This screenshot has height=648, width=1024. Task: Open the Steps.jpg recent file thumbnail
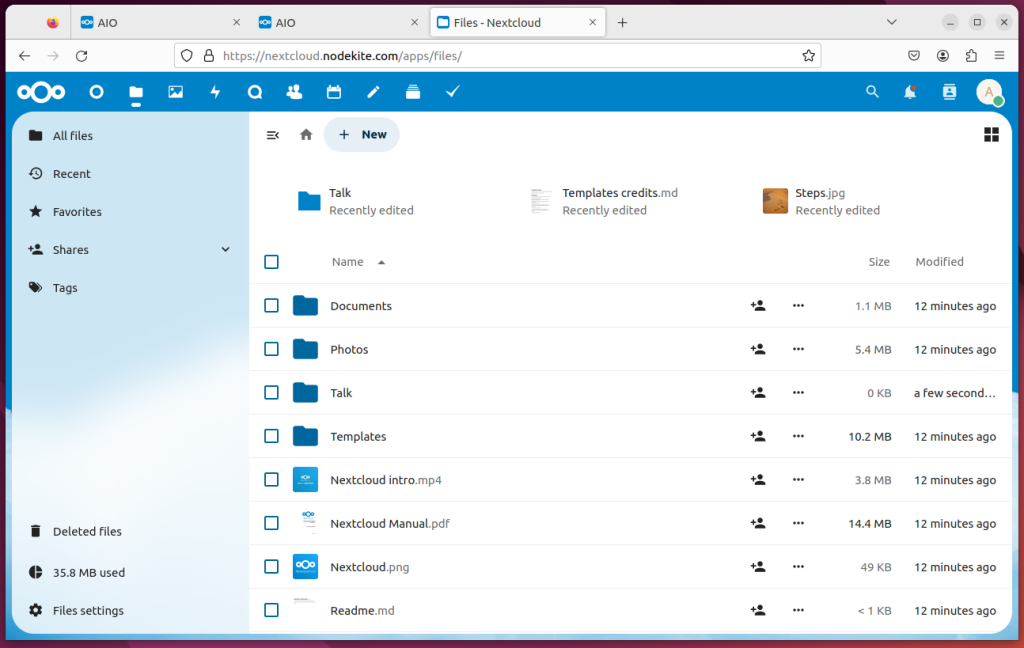click(x=775, y=200)
